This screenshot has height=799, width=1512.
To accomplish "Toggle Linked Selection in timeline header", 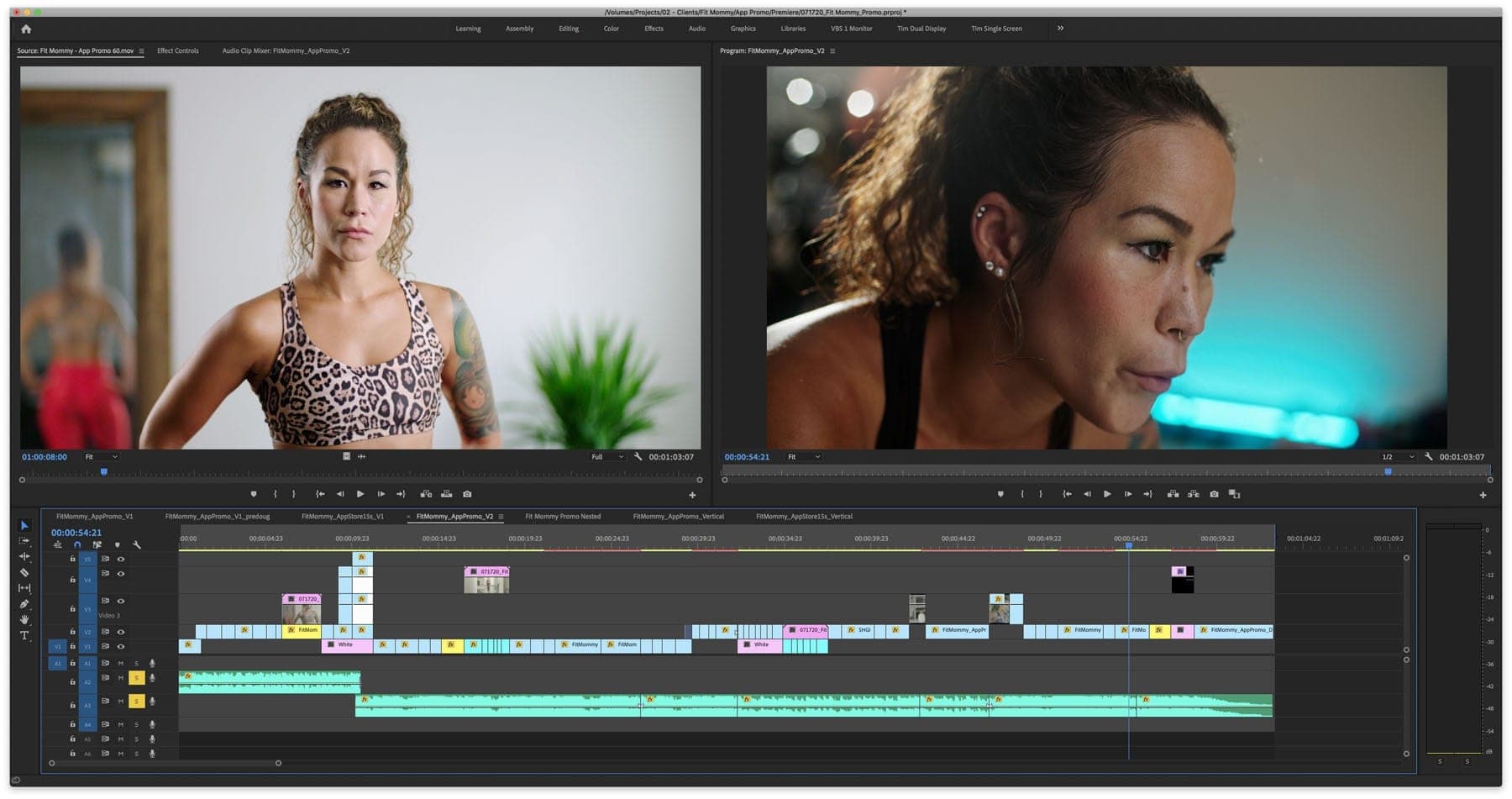I will pyautogui.click(x=97, y=544).
